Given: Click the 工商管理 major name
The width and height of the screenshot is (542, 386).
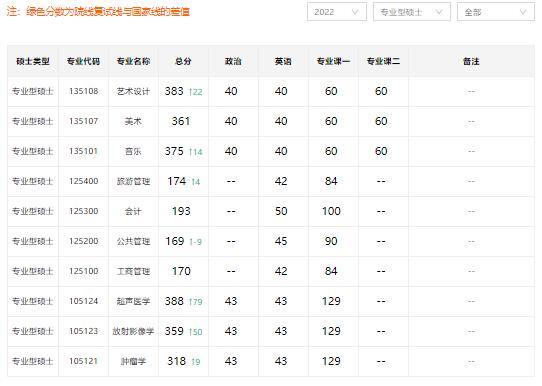Looking at the screenshot, I should point(133,271).
